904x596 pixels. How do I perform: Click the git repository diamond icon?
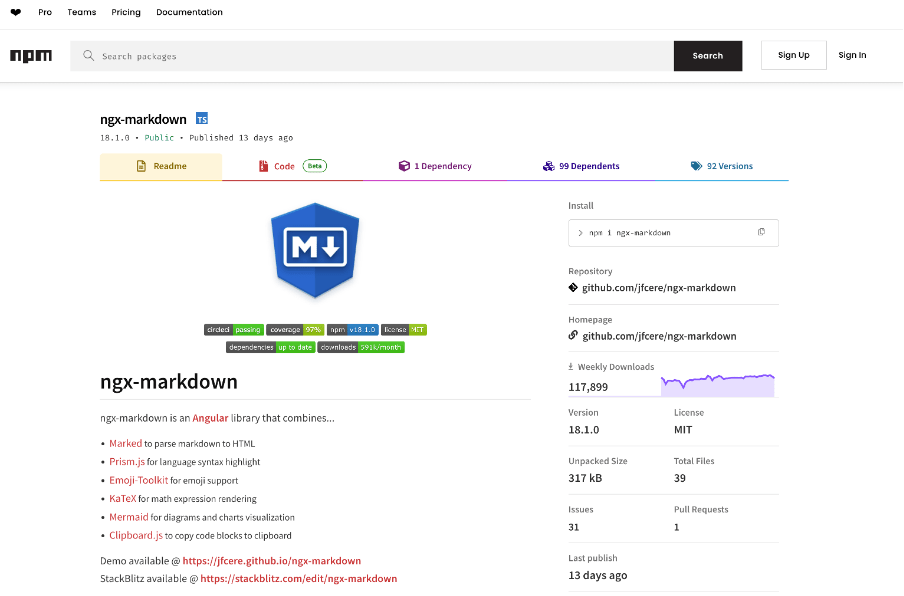(573, 287)
